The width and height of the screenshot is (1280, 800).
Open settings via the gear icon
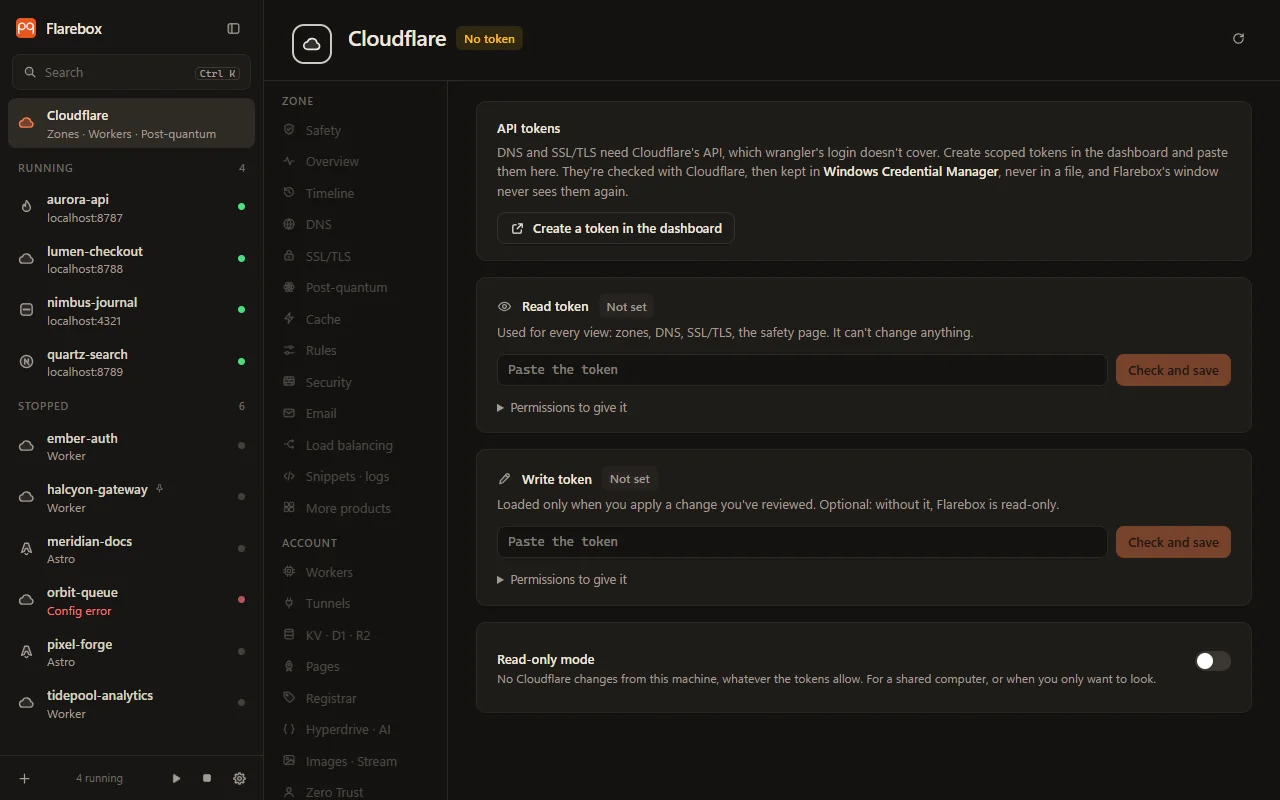point(240,778)
